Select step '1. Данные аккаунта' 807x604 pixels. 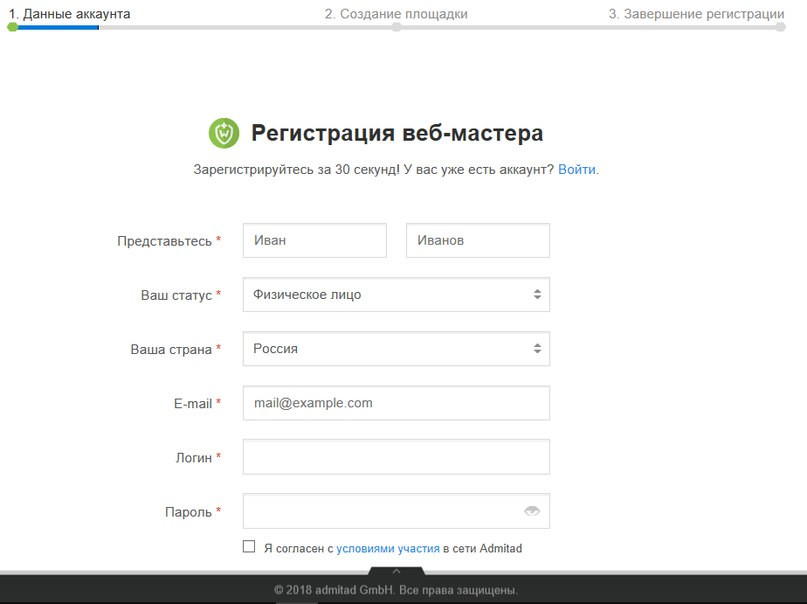pyautogui.click(x=69, y=14)
